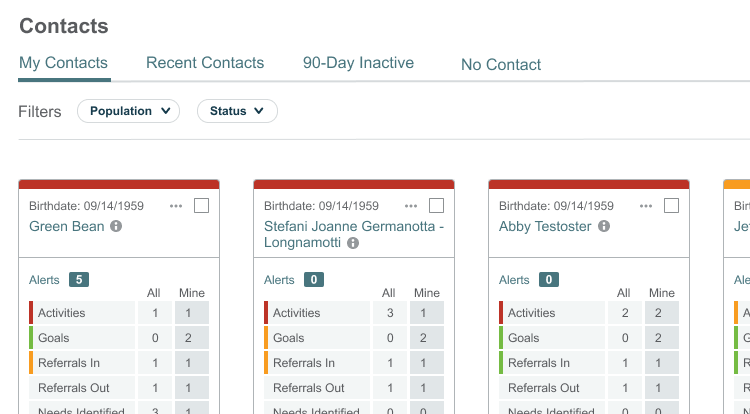Select Goals row on Abby Testoster card
Viewport: 750px width, 414px height.
589,338
